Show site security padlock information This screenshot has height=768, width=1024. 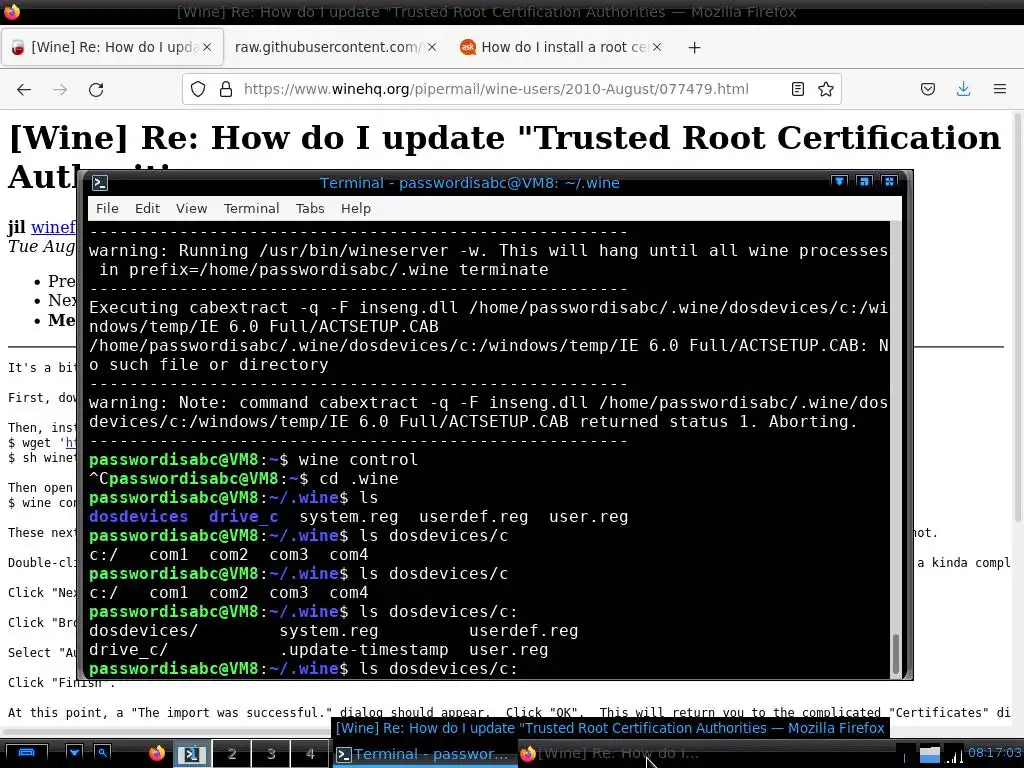pos(226,89)
